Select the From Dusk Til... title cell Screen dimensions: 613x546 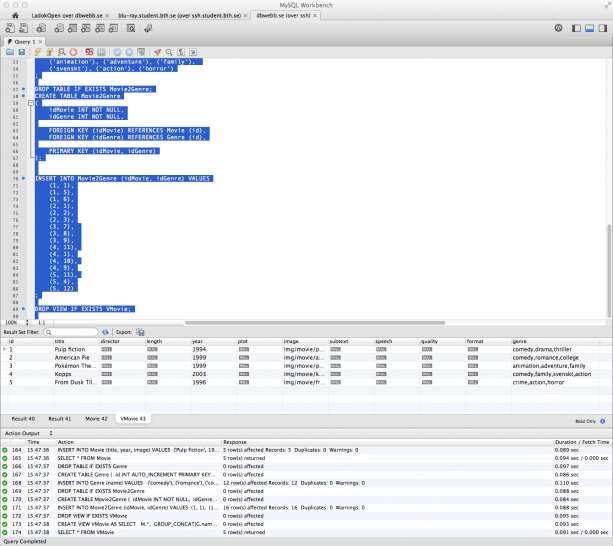(x=74, y=382)
